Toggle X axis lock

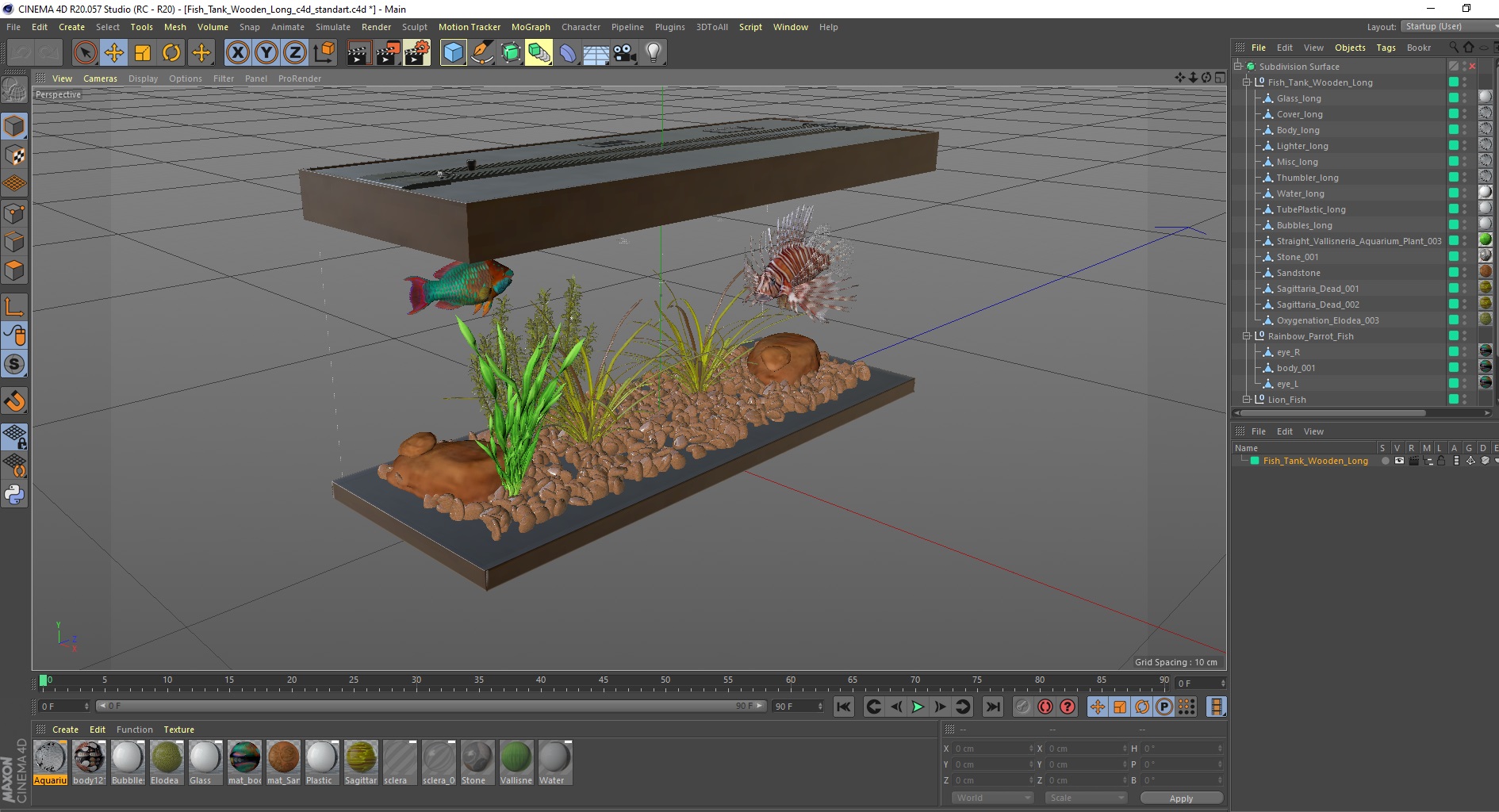pyautogui.click(x=237, y=53)
